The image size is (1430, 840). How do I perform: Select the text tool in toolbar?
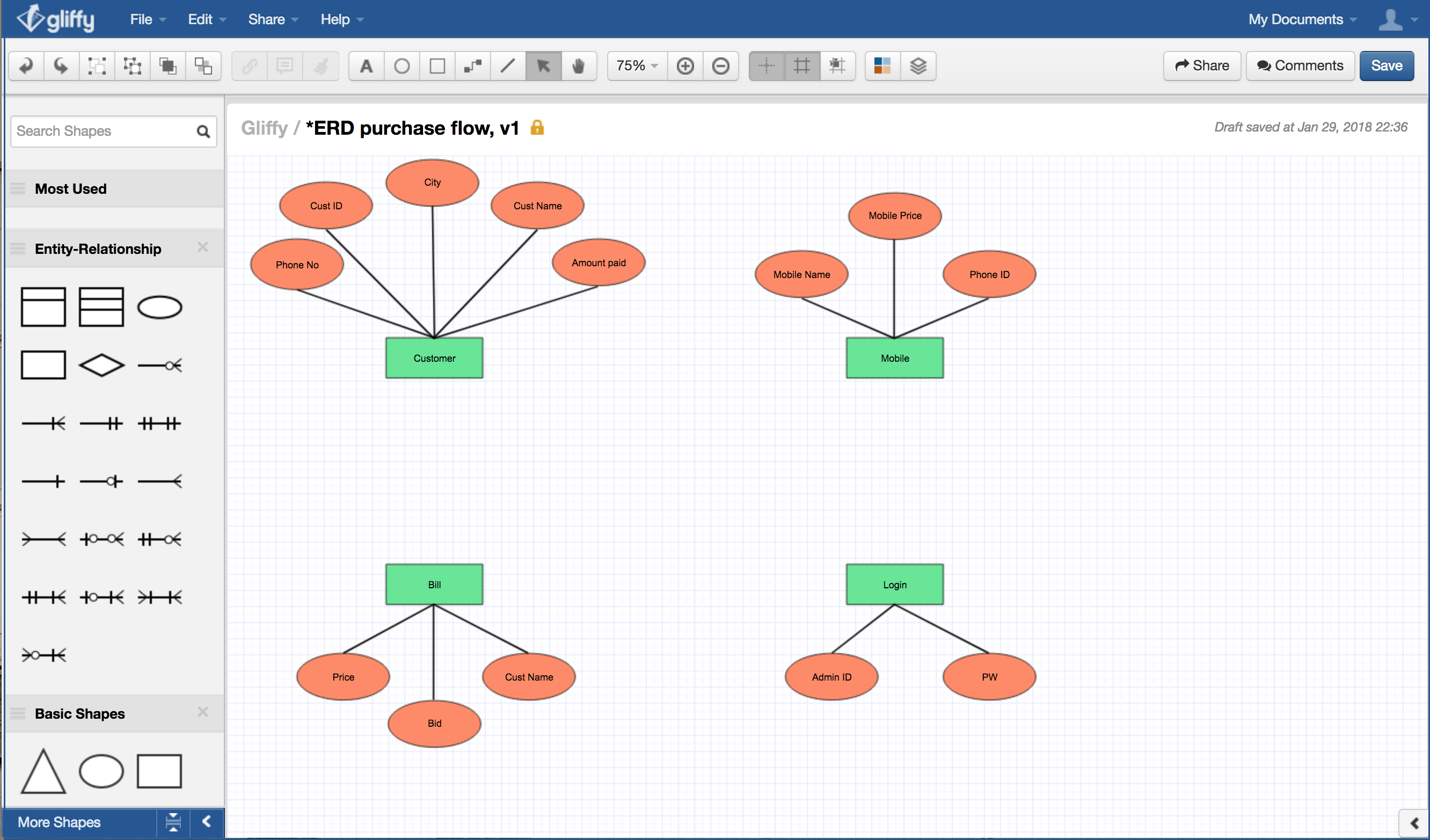[366, 64]
